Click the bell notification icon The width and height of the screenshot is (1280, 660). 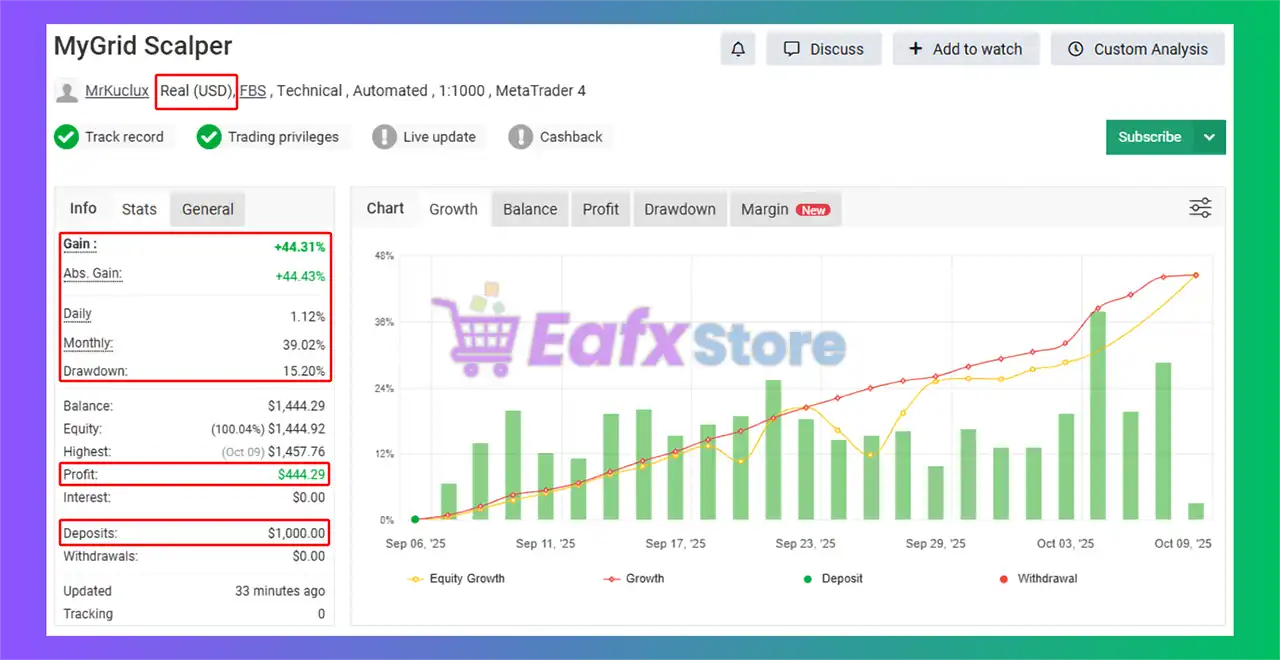738,49
